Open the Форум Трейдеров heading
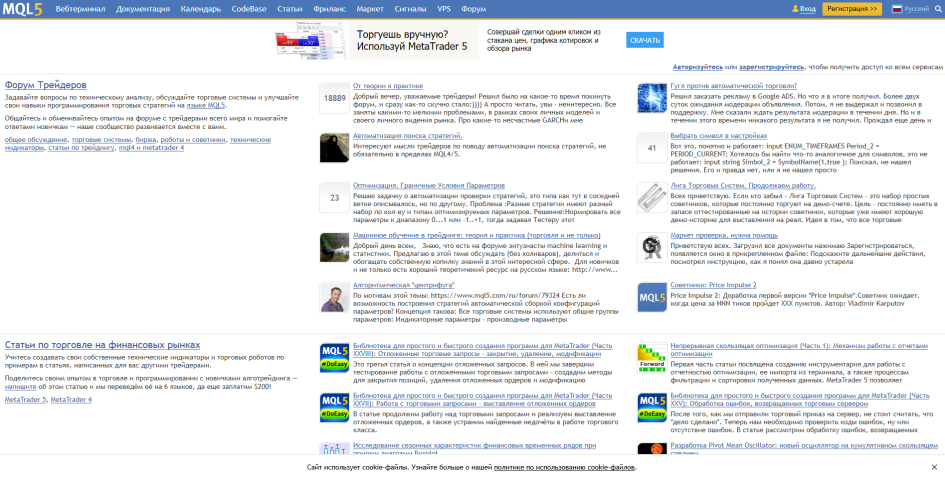 (46, 84)
